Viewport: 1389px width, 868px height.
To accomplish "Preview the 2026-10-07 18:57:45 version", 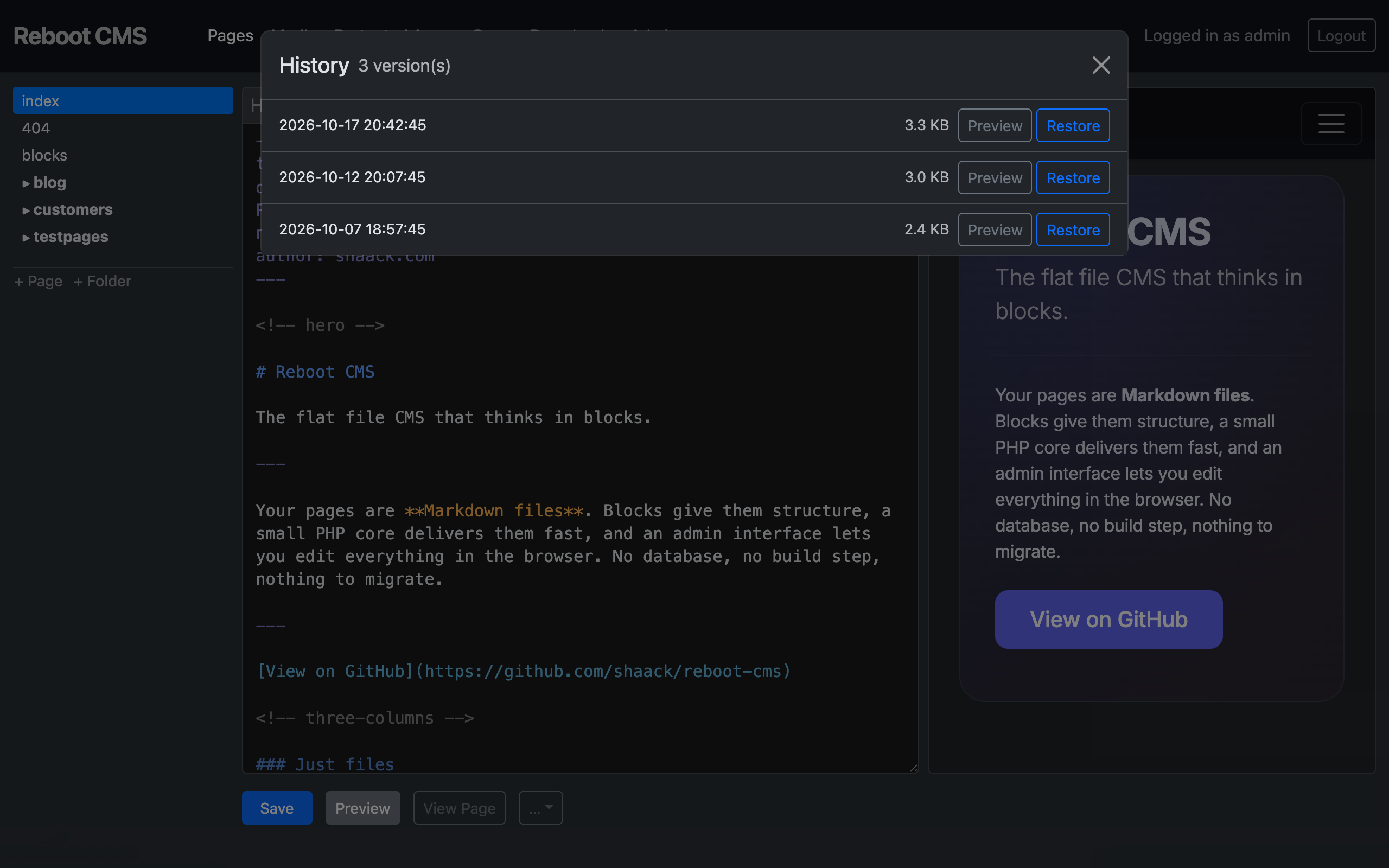I will [995, 229].
